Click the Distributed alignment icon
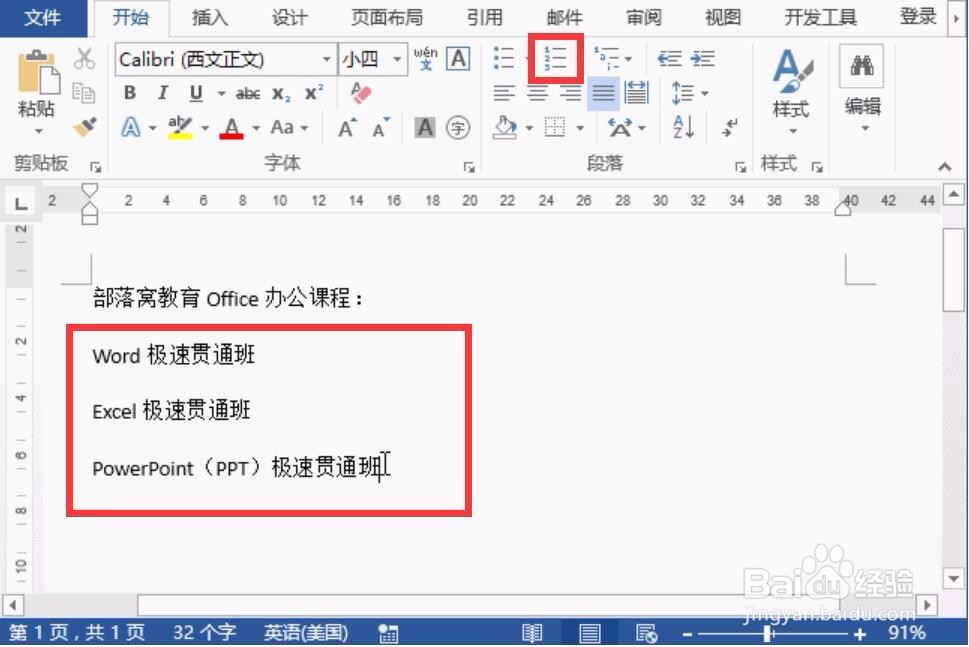The width and height of the screenshot is (969, 647). [x=637, y=93]
